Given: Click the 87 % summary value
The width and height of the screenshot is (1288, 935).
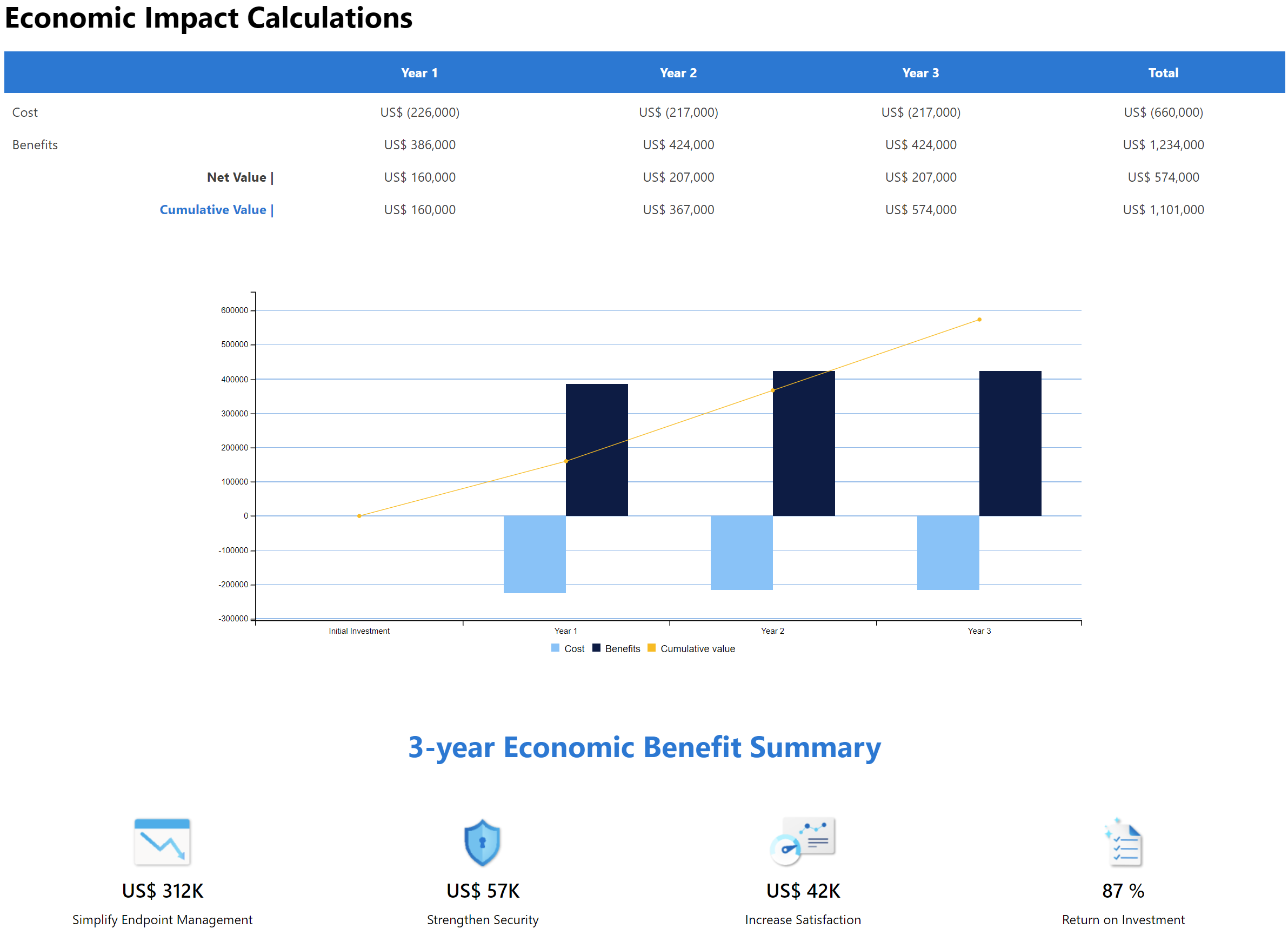Looking at the screenshot, I should [x=1123, y=891].
